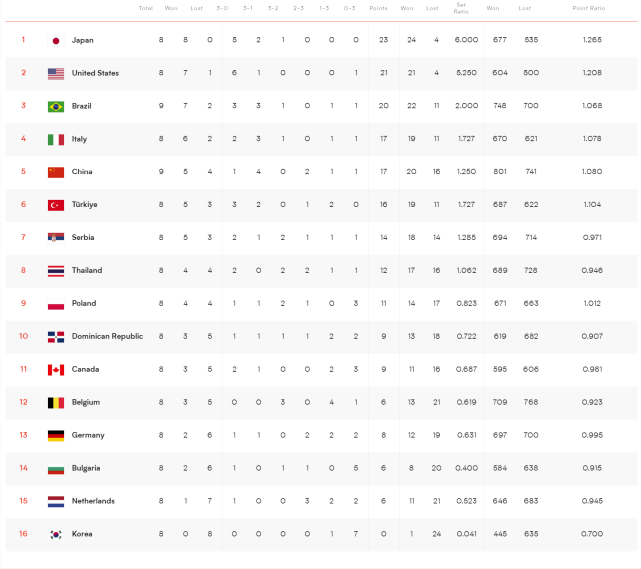Select the Bulgaria team name

click(86, 468)
